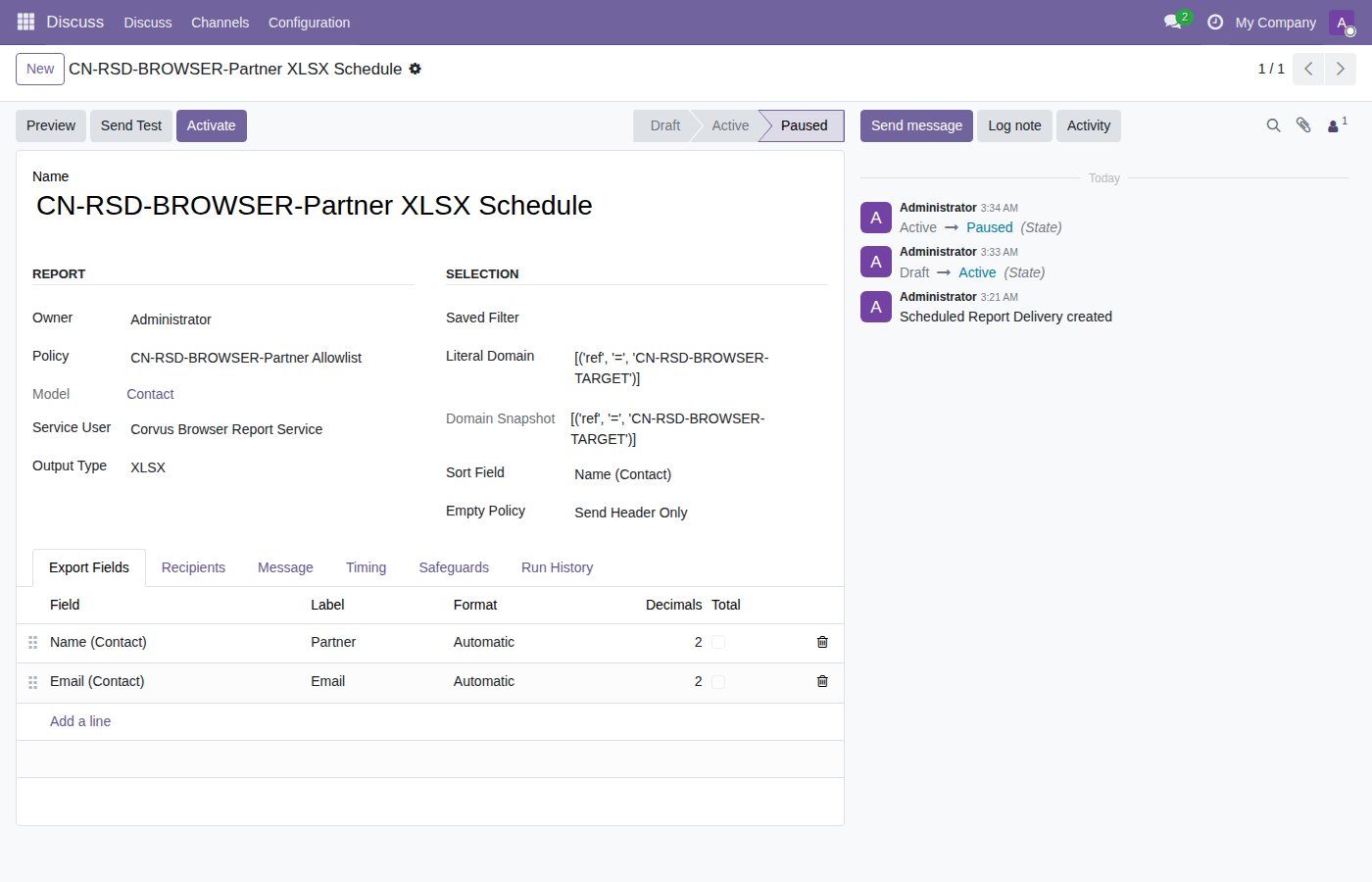Switch to the Timing tab
This screenshot has width=1372, height=882.
point(366,567)
